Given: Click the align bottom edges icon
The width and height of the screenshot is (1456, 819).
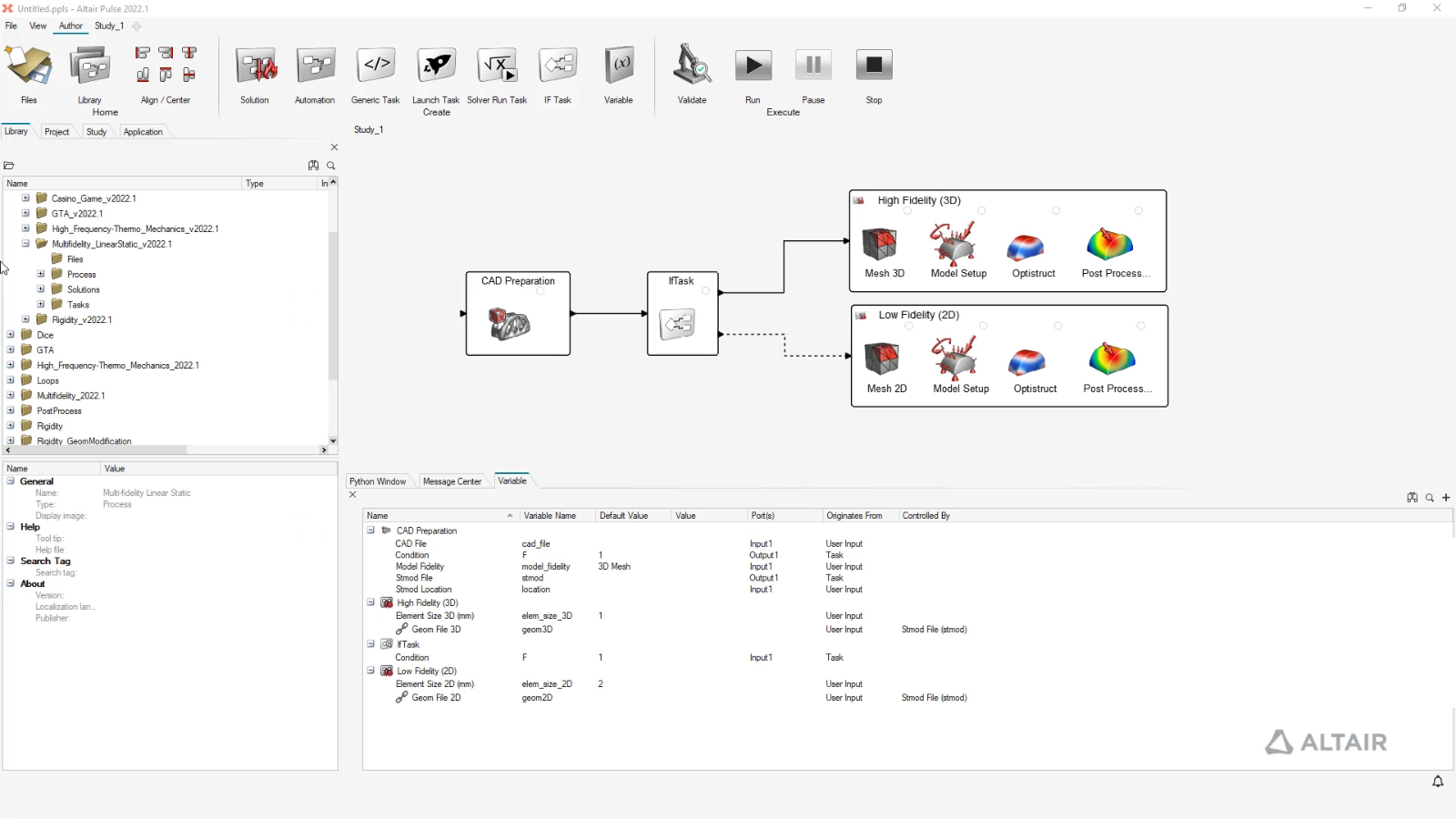Looking at the screenshot, I should 143,75.
